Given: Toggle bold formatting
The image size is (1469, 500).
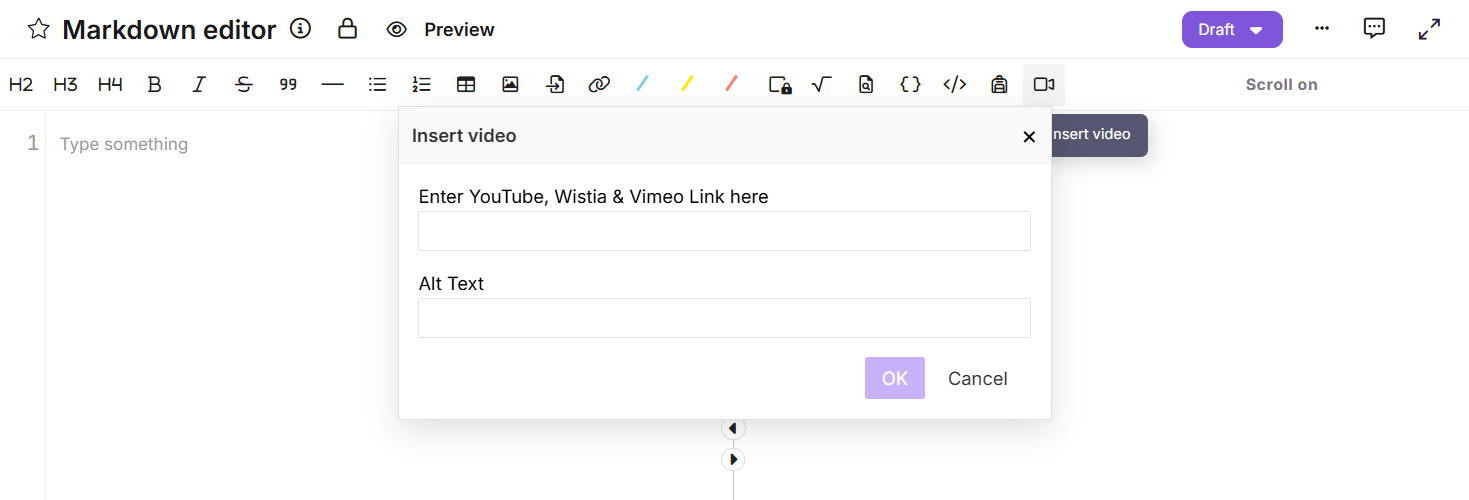Looking at the screenshot, I should tap(154, 85).
